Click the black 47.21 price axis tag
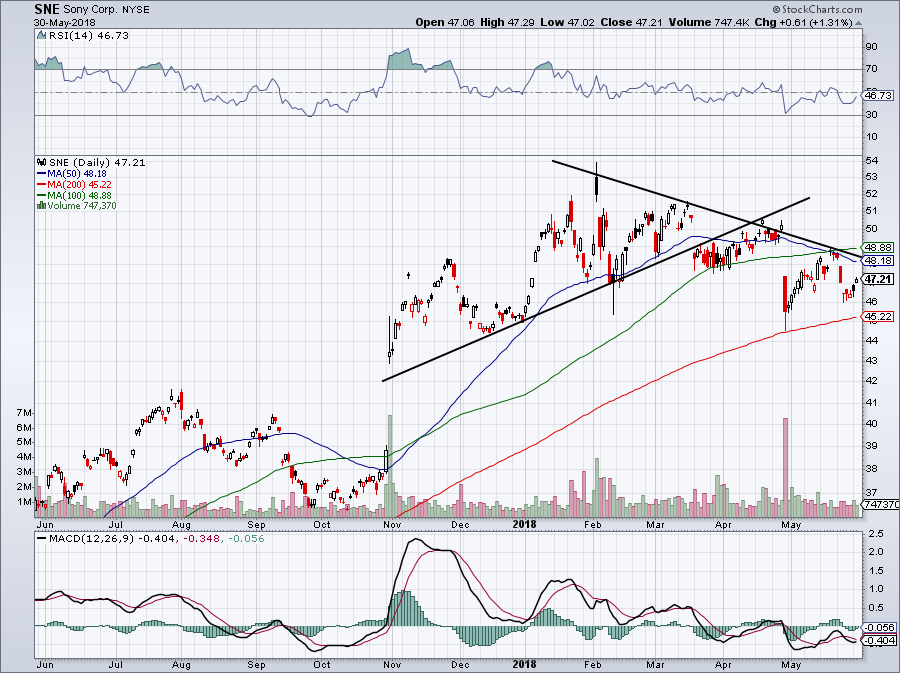This screenshot has height=673, width=900. tap(878, 279)
